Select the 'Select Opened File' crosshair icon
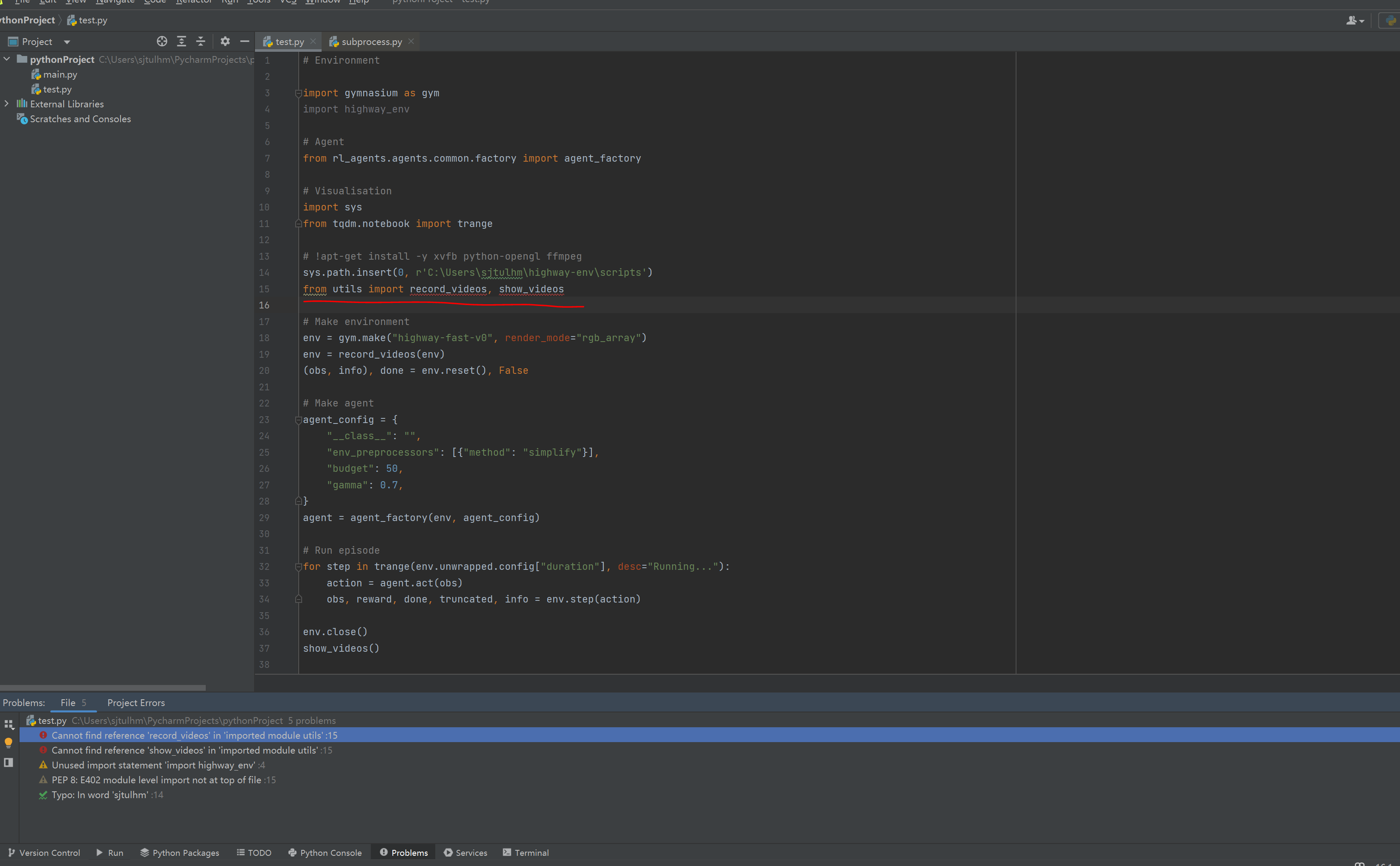Image resolution: width=1400 pixels, height=866 pixels. click(x=162, y=41)
